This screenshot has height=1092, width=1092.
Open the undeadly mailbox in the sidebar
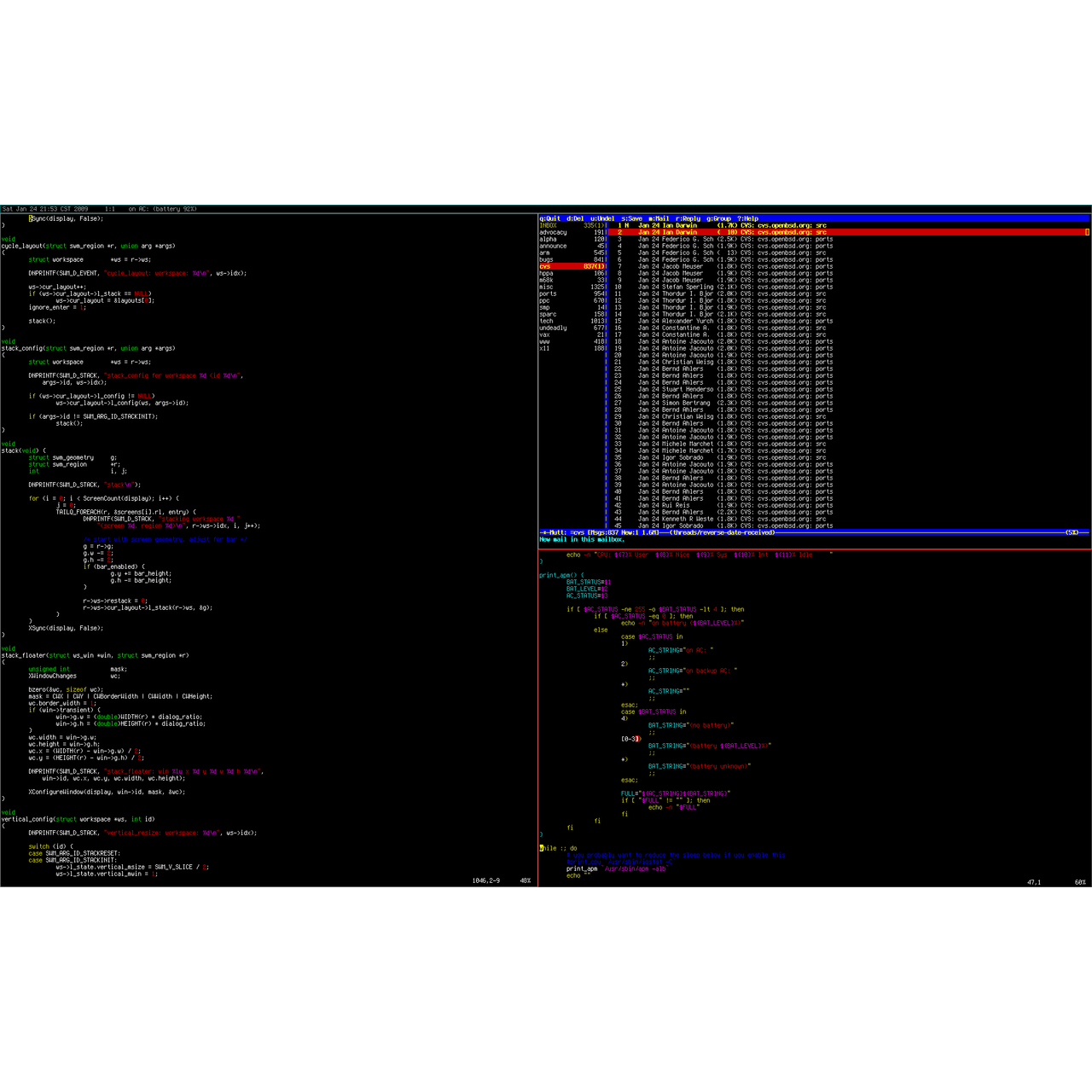553,328
